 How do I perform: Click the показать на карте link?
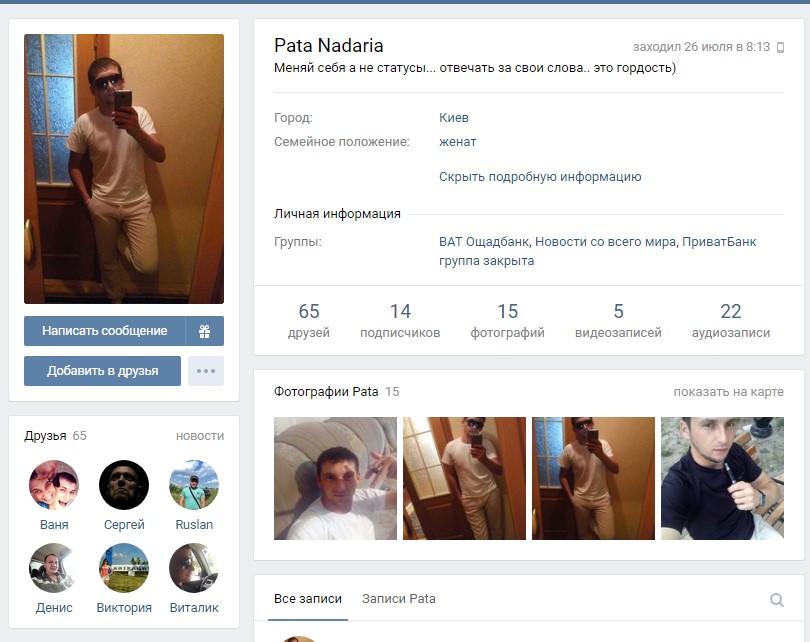coord(728,392)
